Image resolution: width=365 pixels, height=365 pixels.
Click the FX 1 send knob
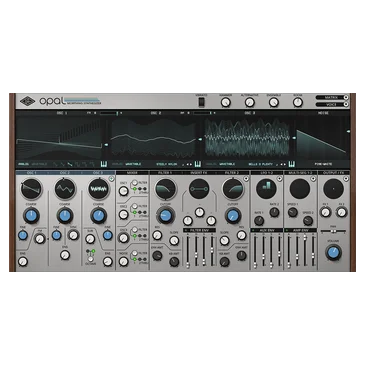click(x=325, y=212)
